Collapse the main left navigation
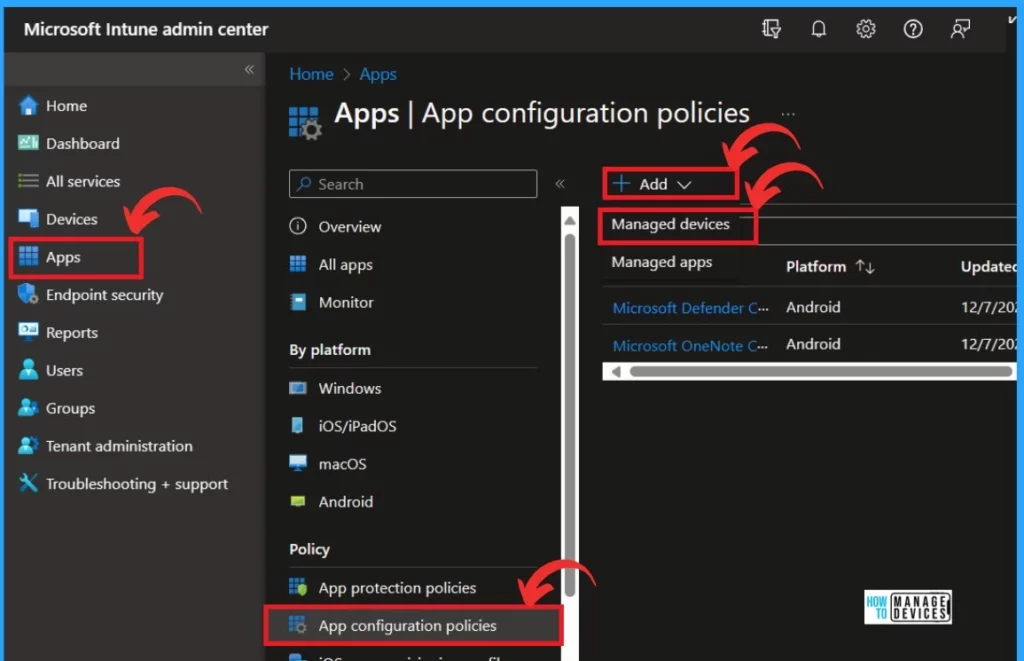This screenshot has width=1024, height=661. tap(249, 69)
